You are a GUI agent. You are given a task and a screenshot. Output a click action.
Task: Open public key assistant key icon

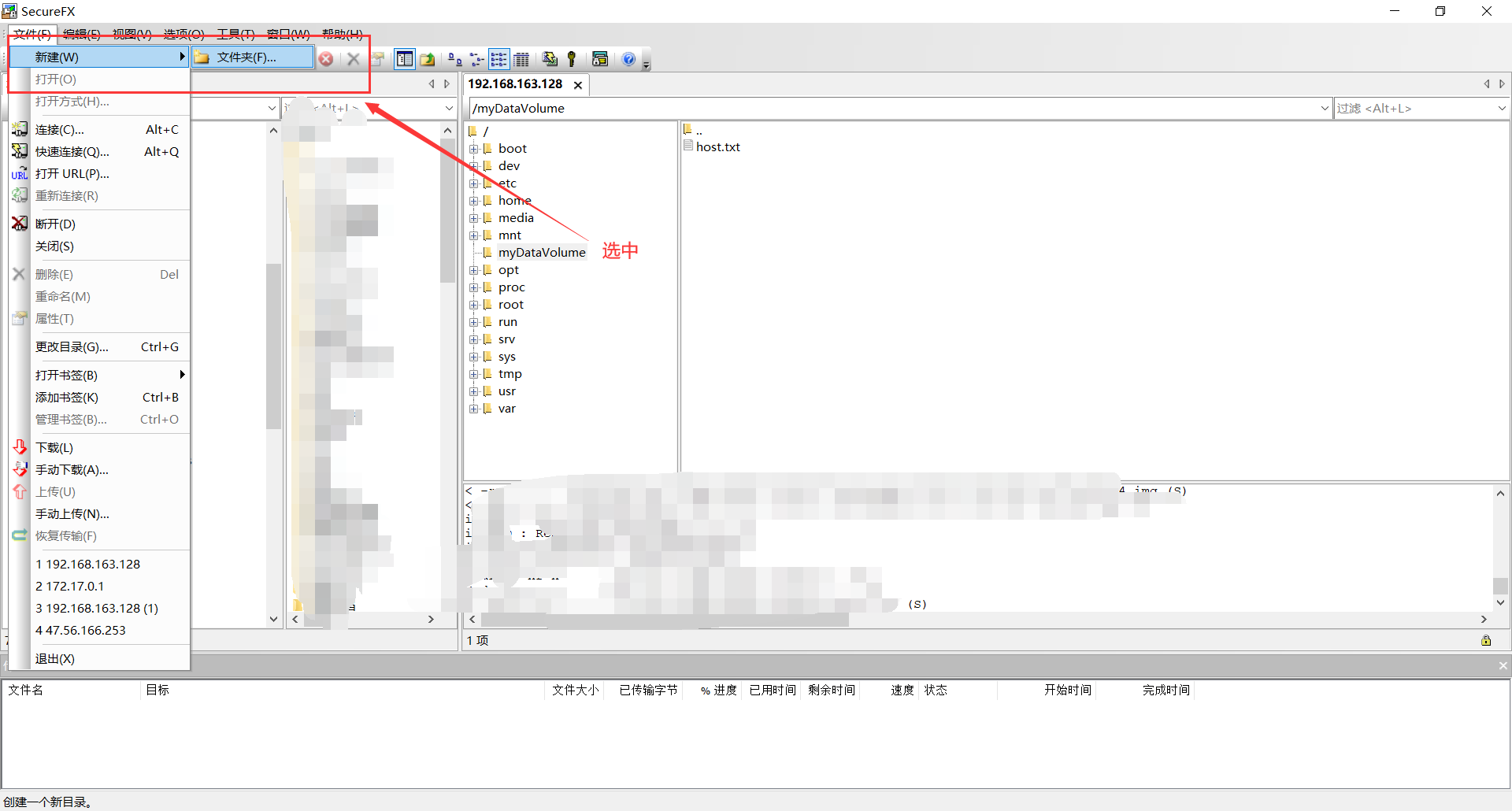[x=572, y=59]
